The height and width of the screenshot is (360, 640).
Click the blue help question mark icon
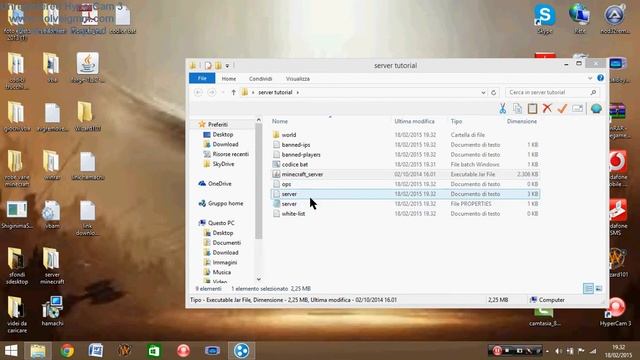(x=600, y=78)
